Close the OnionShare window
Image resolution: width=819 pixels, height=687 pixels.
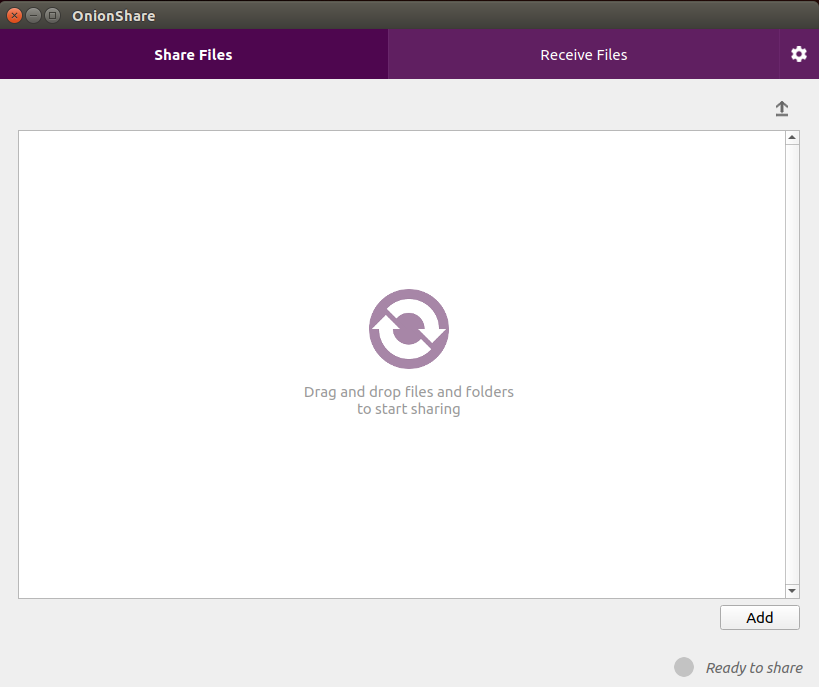14,15
